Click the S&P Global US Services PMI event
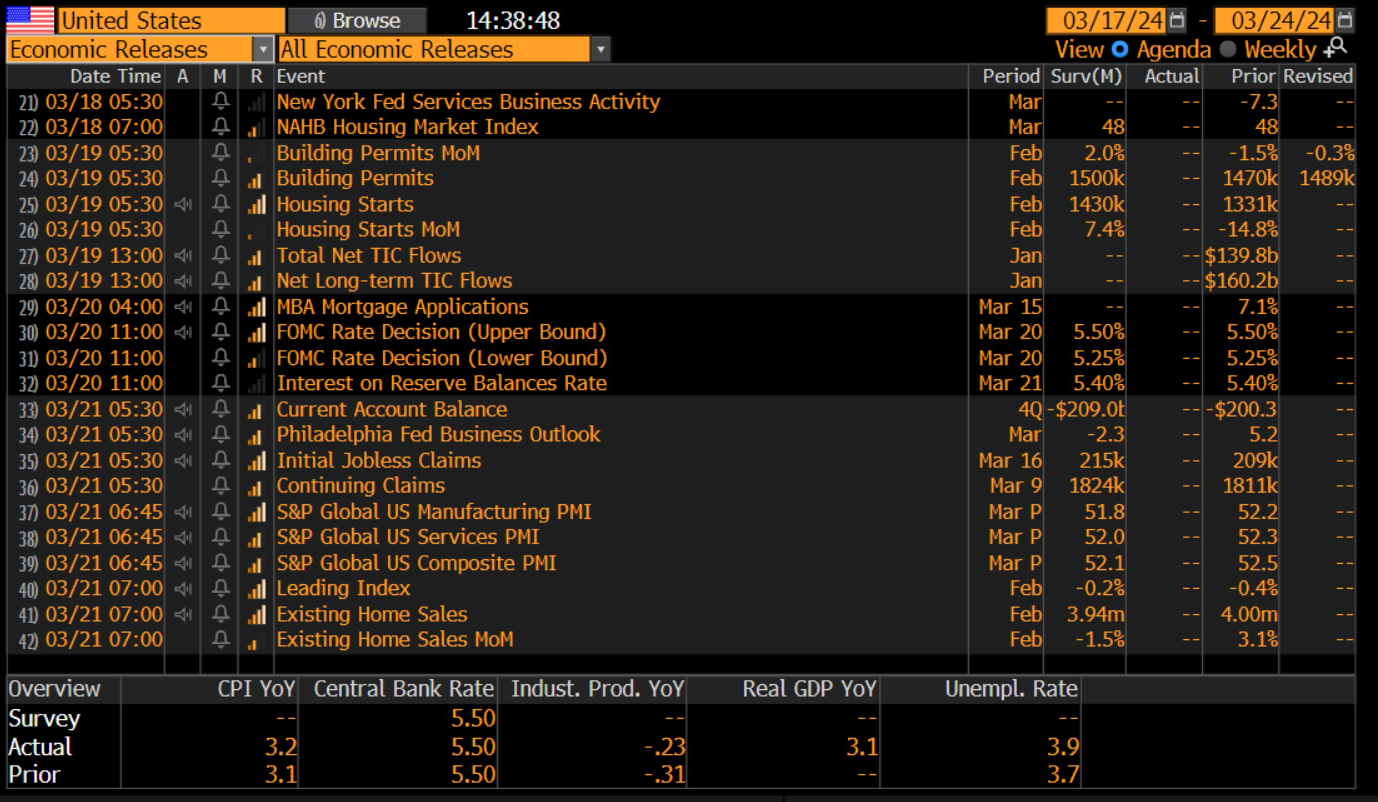Image resolution: width=1378 pixels, height=802 pixels. 408,537
